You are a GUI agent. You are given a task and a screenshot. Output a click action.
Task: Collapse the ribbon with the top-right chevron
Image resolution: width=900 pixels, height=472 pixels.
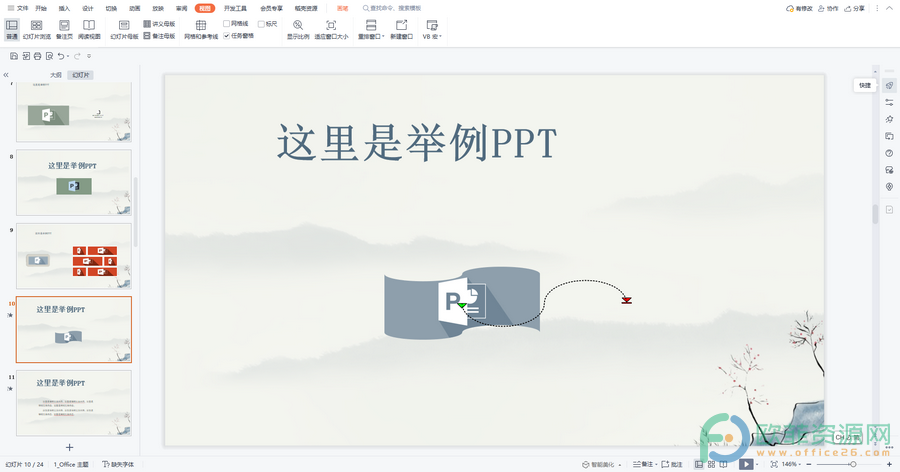[889, 9]
